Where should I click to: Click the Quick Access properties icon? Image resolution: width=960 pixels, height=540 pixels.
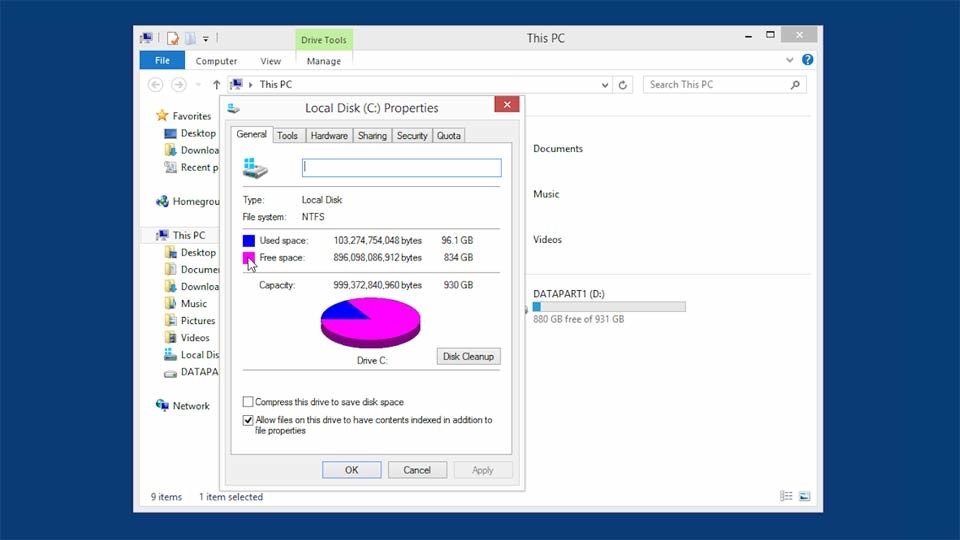coord(173,39)
